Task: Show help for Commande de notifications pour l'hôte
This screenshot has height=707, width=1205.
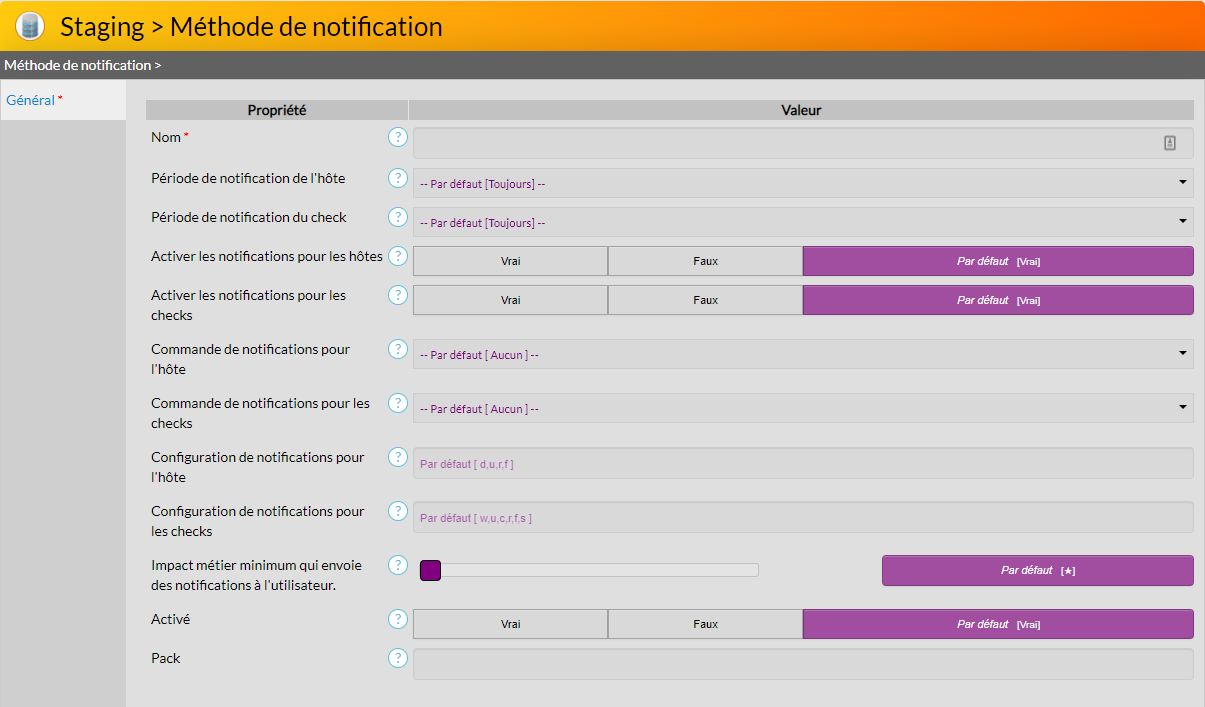Action: [398, 349]
